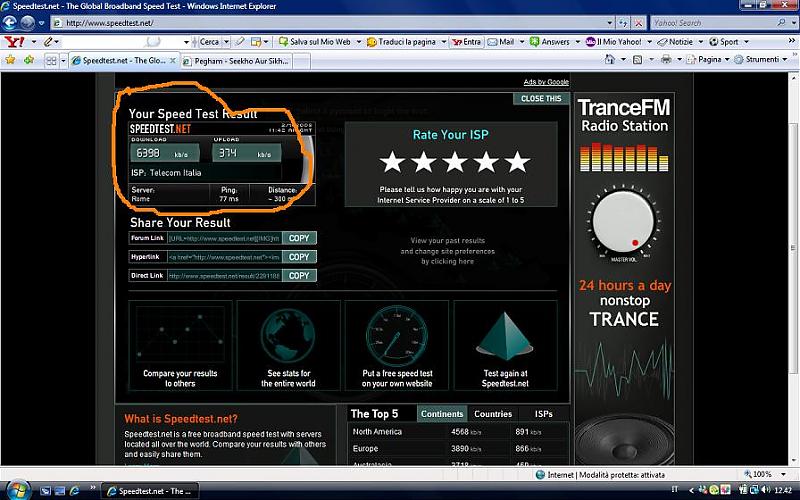Click the pencil icon in Yahoo toolbar
Screen dimensions: 800x500
[x=48, y=41]
